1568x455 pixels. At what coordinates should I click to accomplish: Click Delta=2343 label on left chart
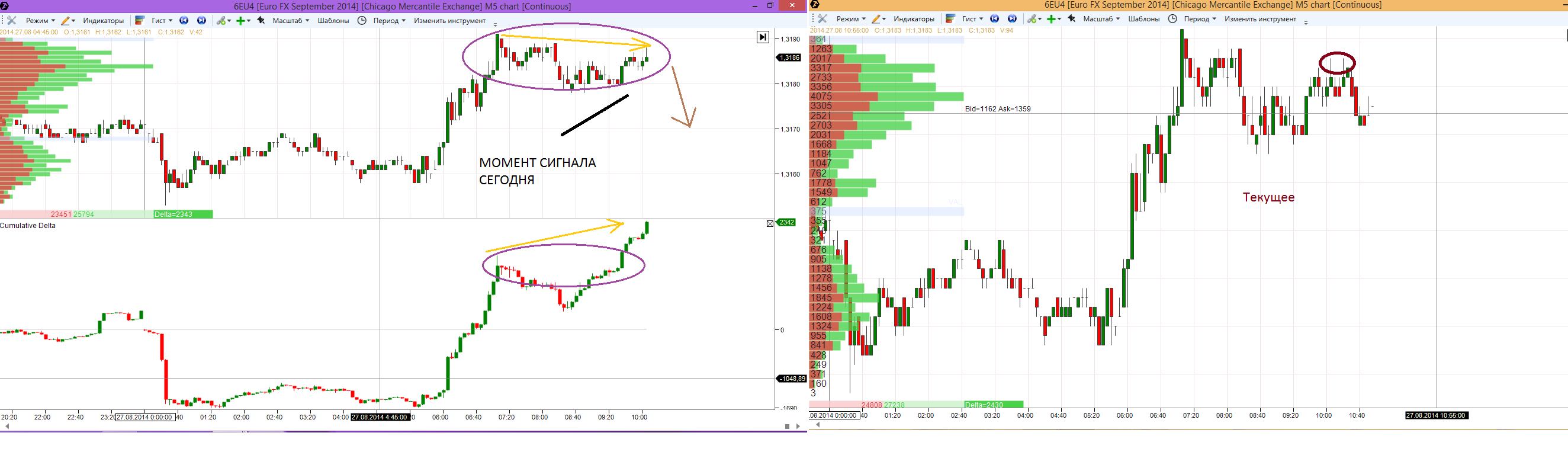point(182,214)
